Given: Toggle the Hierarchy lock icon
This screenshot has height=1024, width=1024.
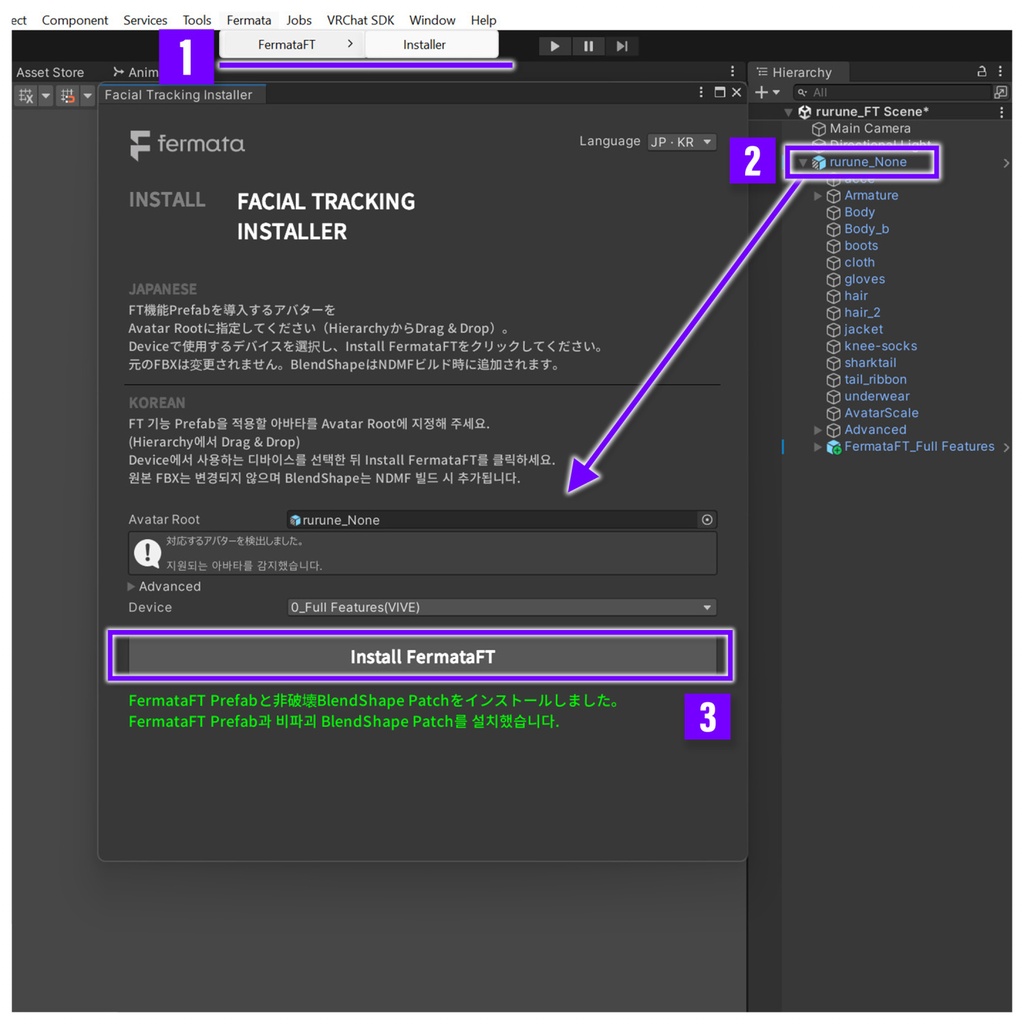Looking at the screenshot, I should (982, 72).
